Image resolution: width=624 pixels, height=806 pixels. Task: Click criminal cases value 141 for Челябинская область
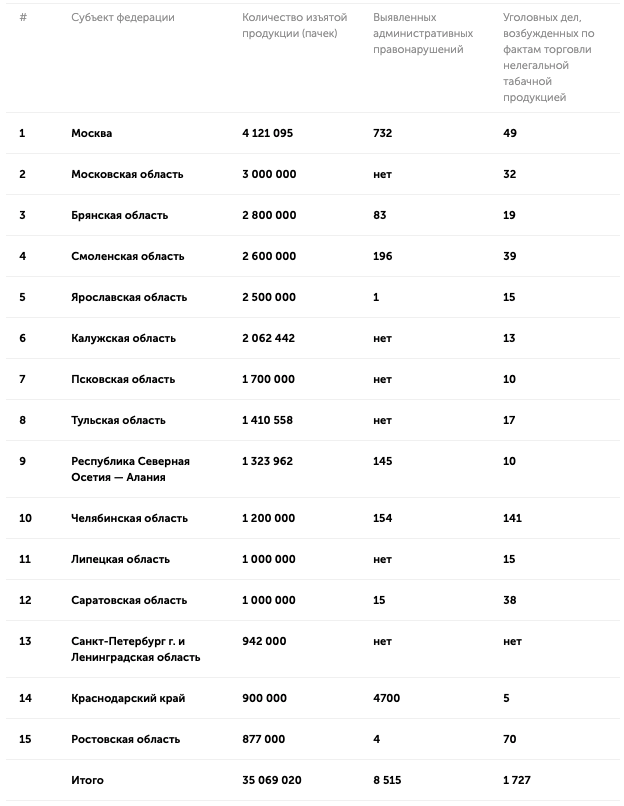(513, 518)
